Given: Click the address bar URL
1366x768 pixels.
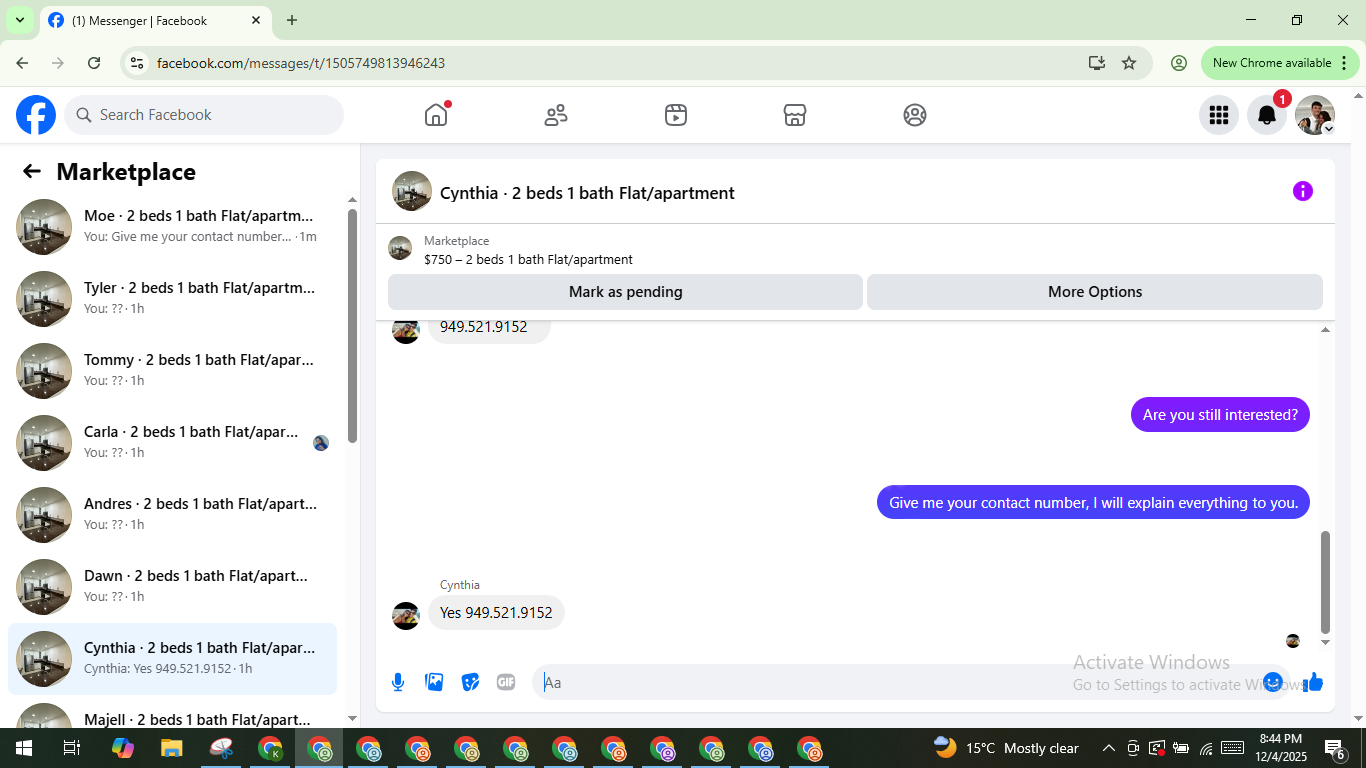Looking at the screenshot, I should pyautogui.click(x=301, y=63).
